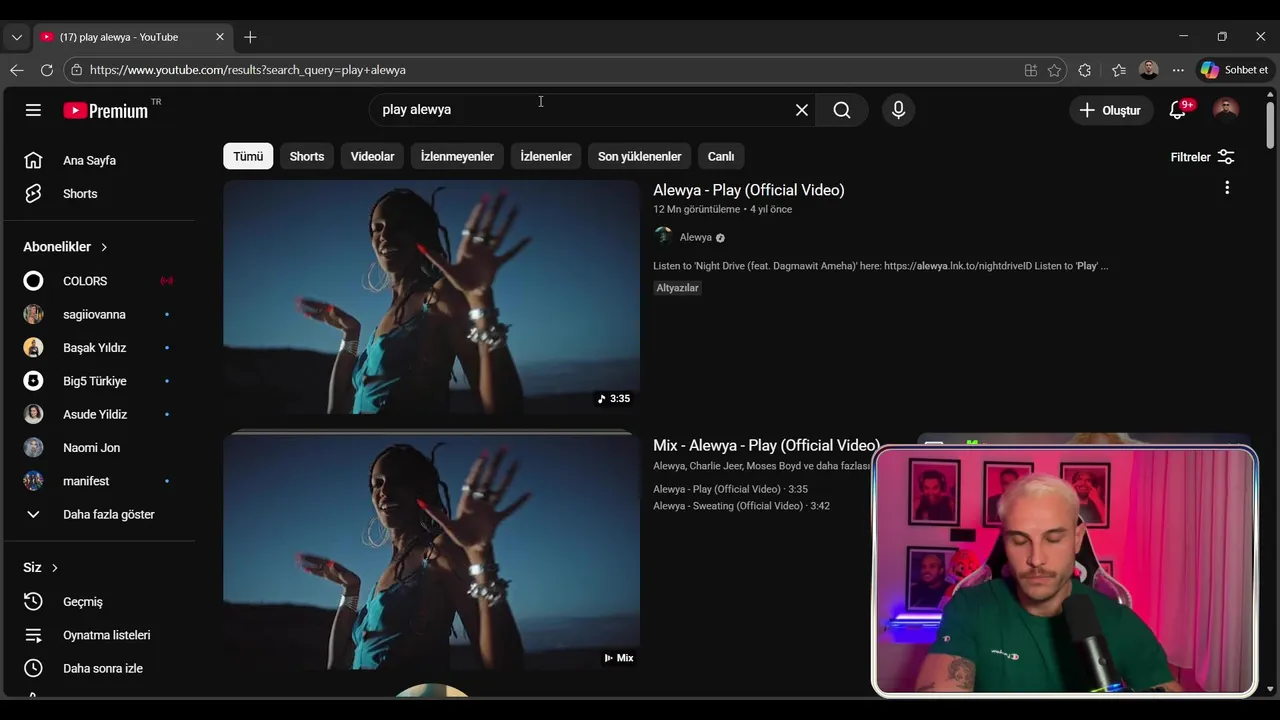Open browser extensions puzzle icon
This screenshot has width=1280, height=720.
pos(1085,70)
